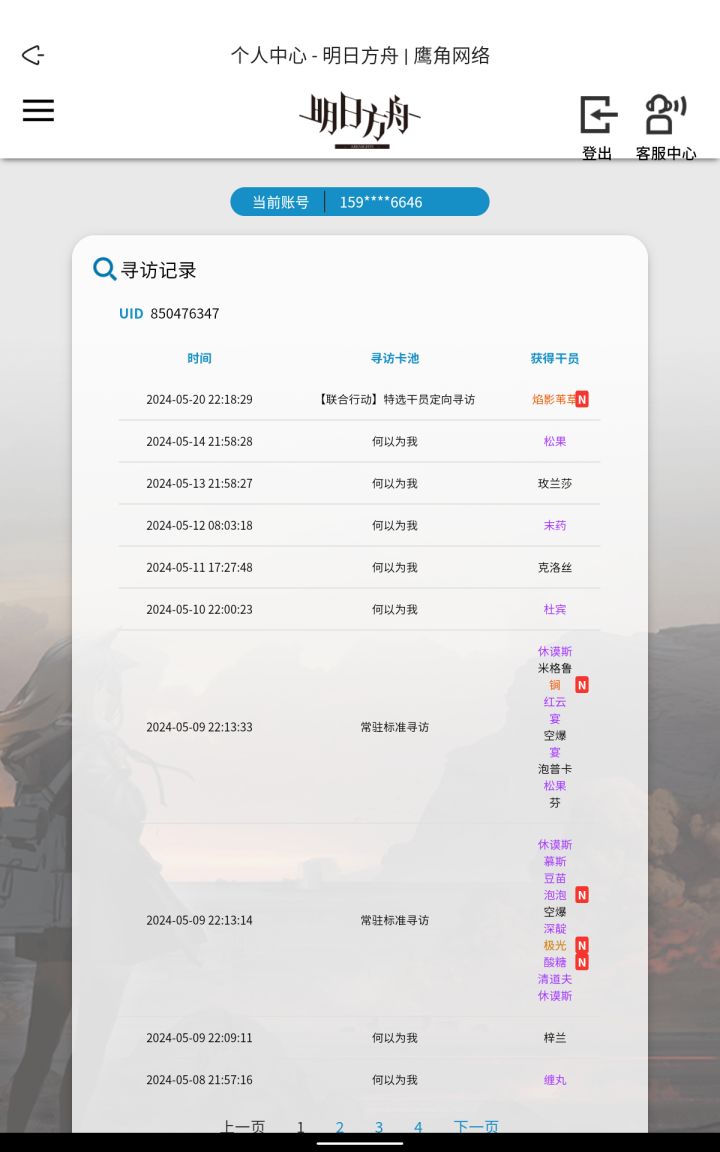720x1152 pixels.
Task: Click UID 850476347 text
Action: pos(169,314)
